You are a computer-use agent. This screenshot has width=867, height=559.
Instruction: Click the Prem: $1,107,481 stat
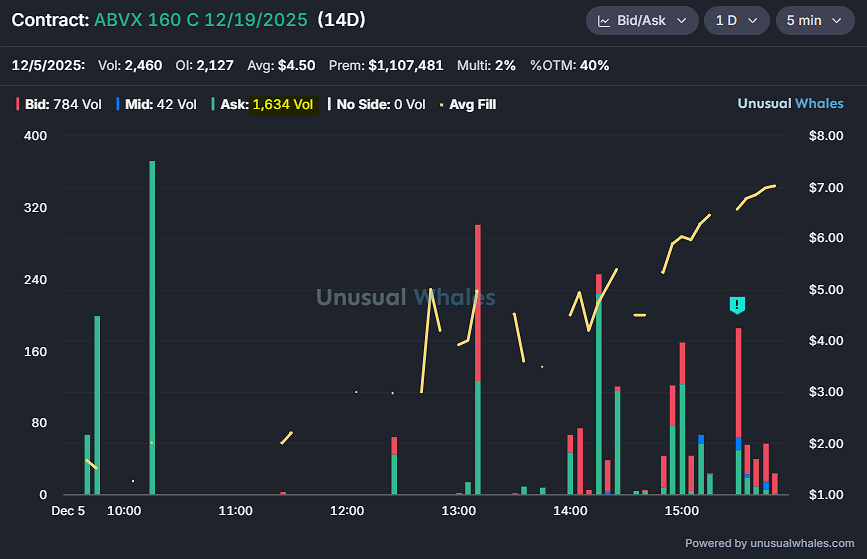386,65
